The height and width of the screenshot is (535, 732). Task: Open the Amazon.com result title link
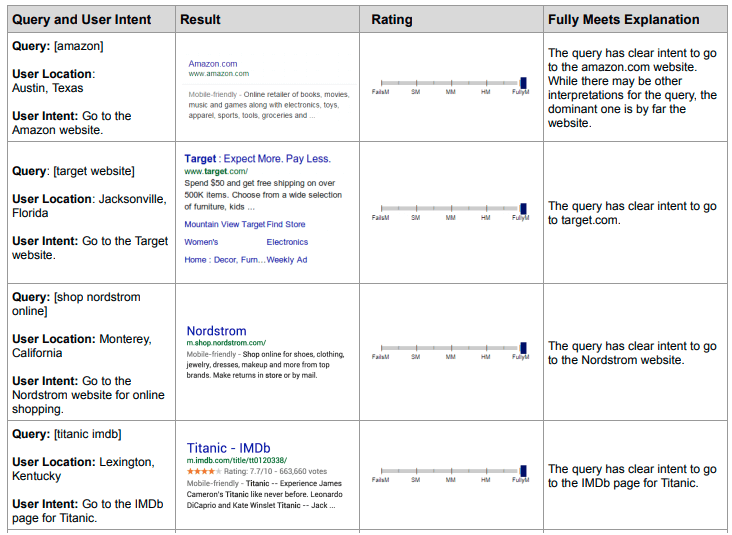point(213,63)
